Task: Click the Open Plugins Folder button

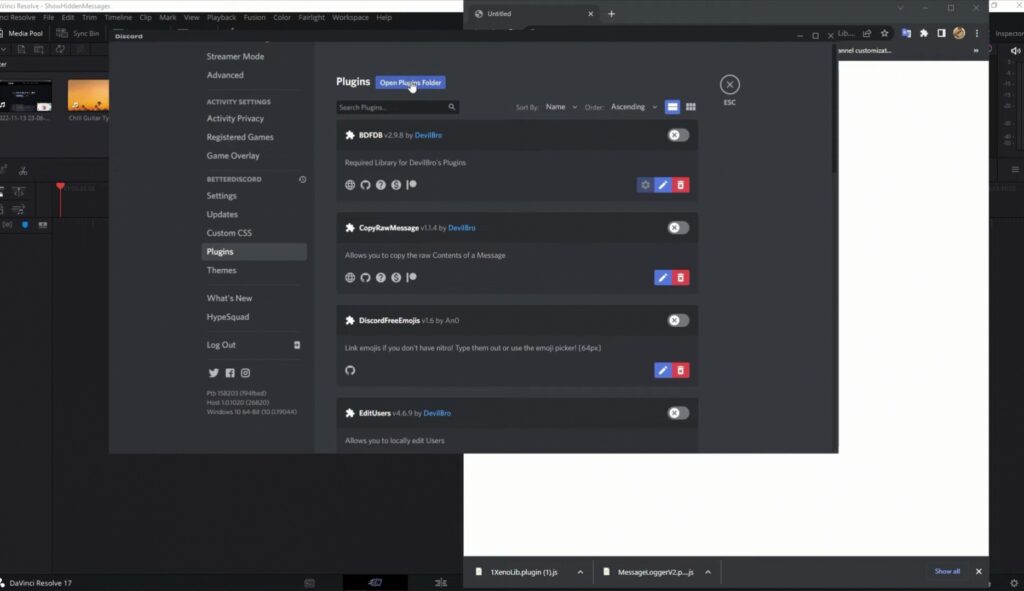Action: [410, 82]
